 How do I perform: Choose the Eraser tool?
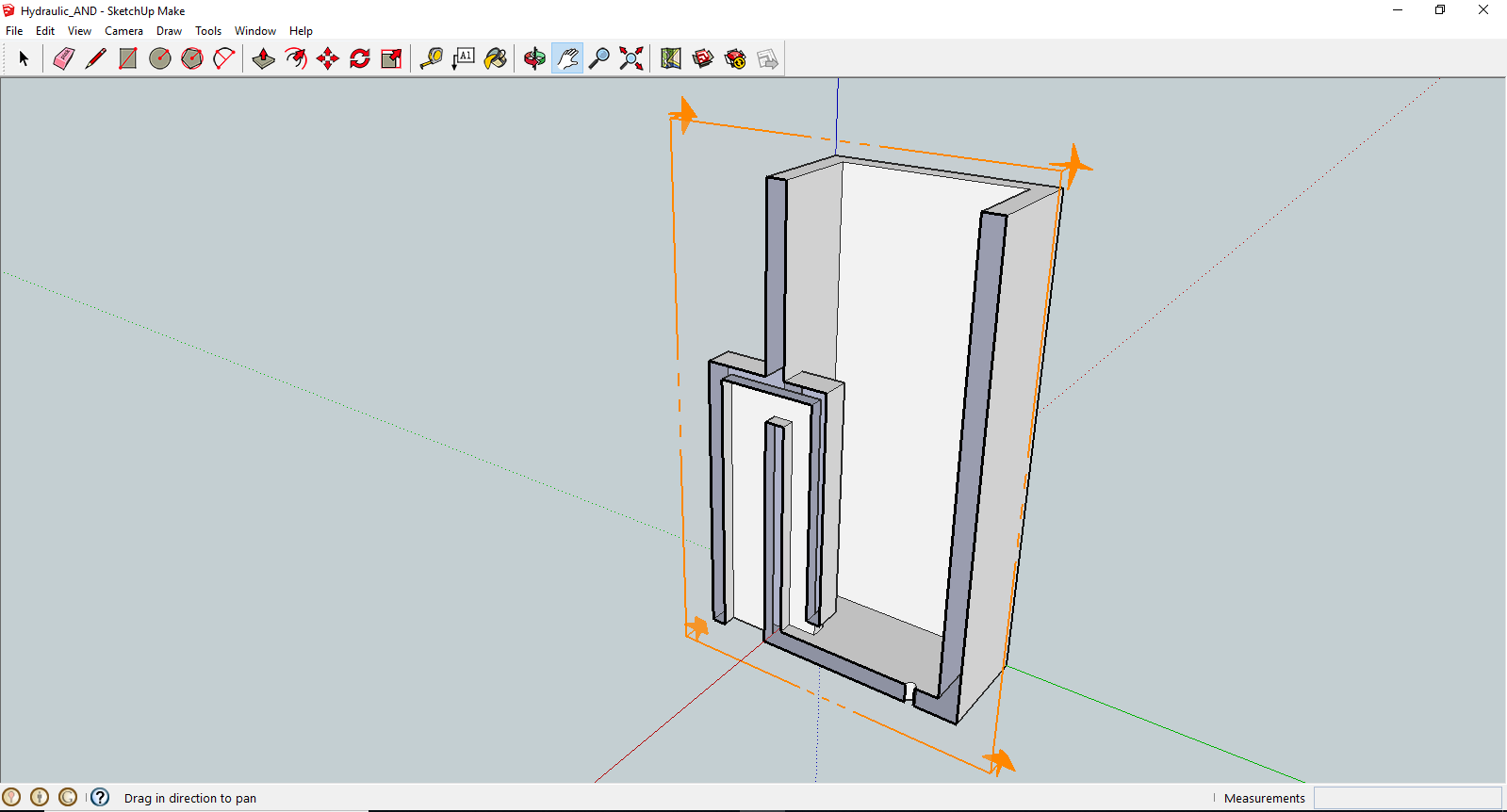[x=63, y=58]
